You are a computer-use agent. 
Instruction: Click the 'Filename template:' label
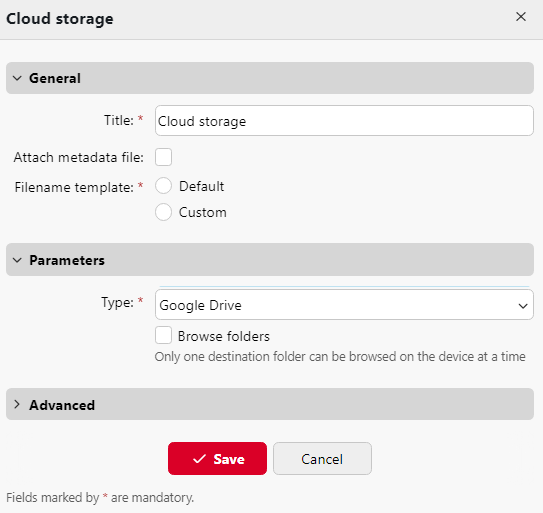click(x=74, y=187)
